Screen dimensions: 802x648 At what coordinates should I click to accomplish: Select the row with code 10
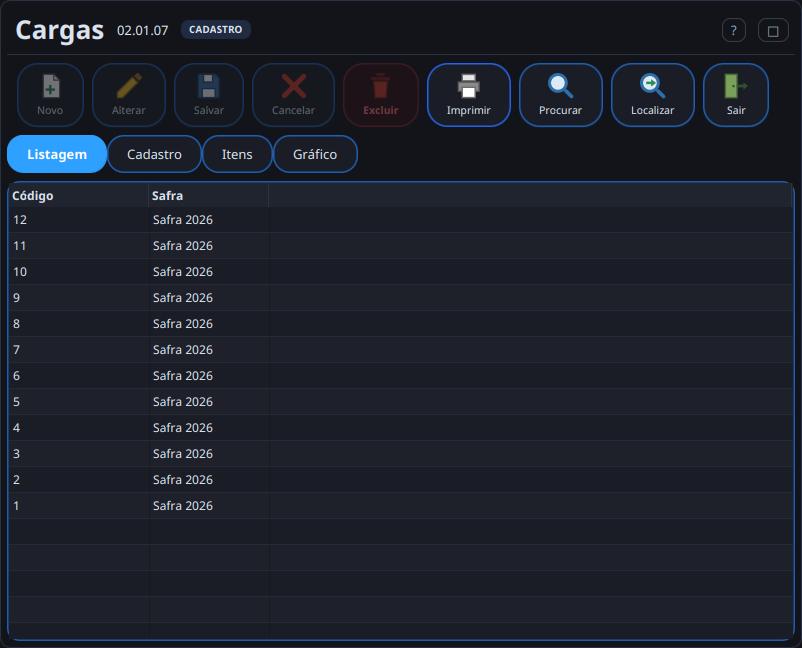(400, 272)
